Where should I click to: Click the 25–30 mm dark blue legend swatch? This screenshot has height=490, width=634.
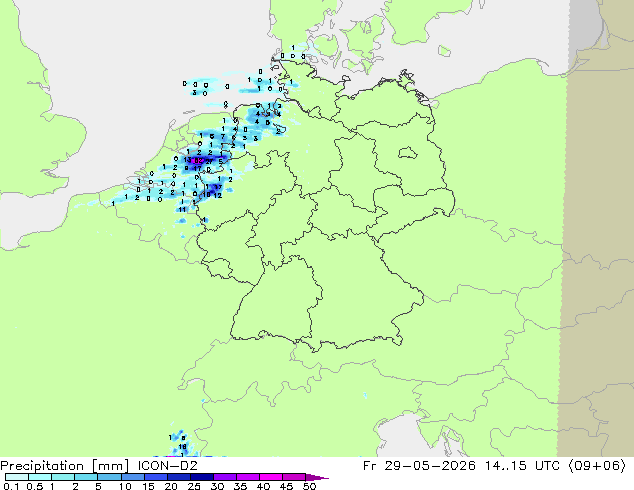[x=201, y=477]
